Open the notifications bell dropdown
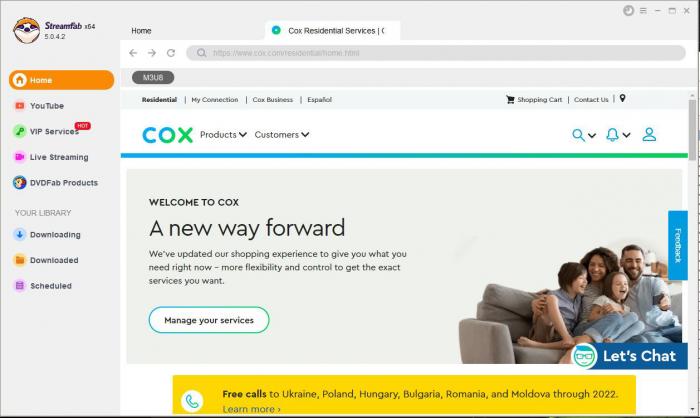Image resolution: width=700 pixels, height=418 pixels. coord(618,134)
